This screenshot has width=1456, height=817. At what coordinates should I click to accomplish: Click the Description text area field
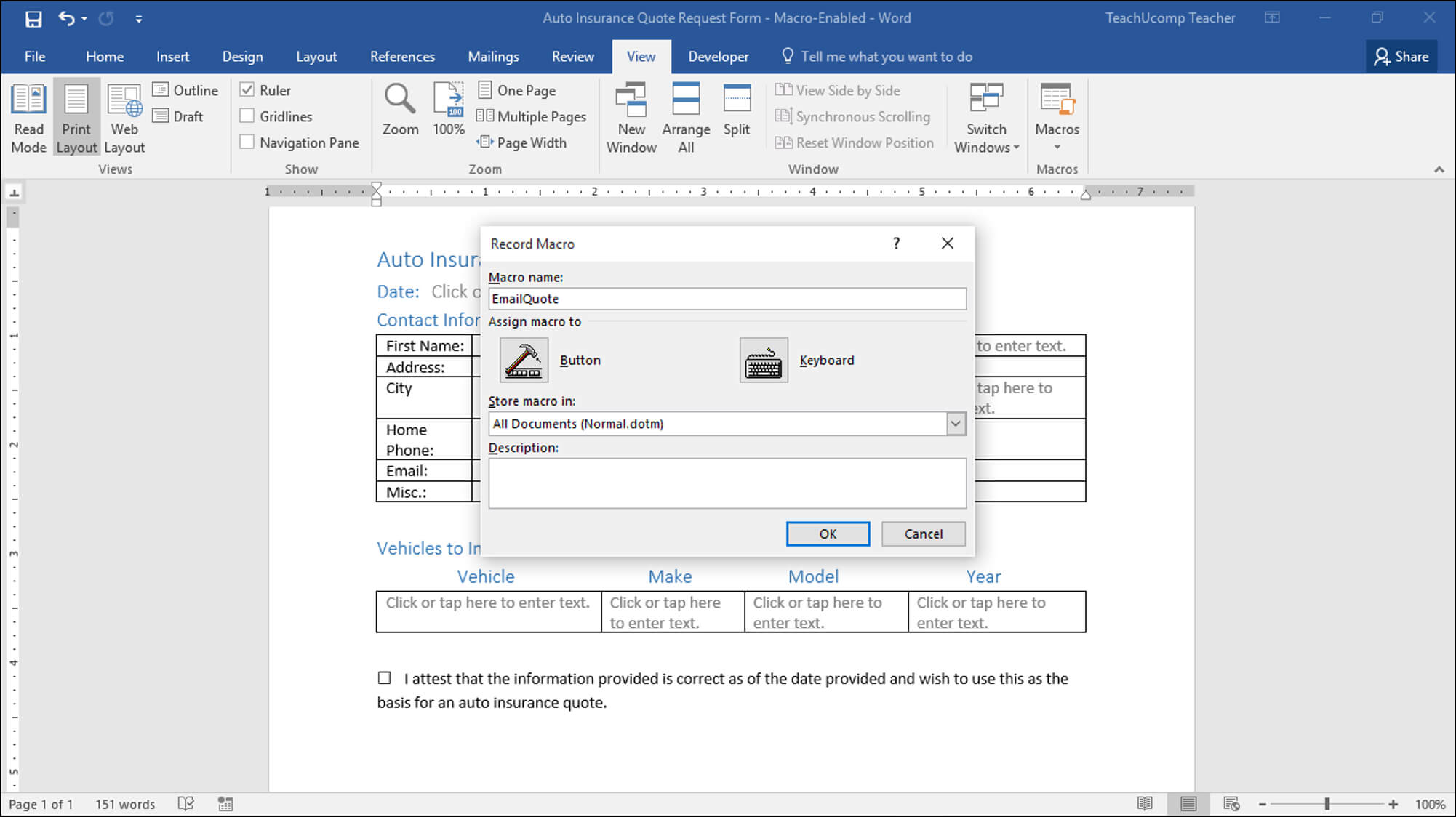727,483
